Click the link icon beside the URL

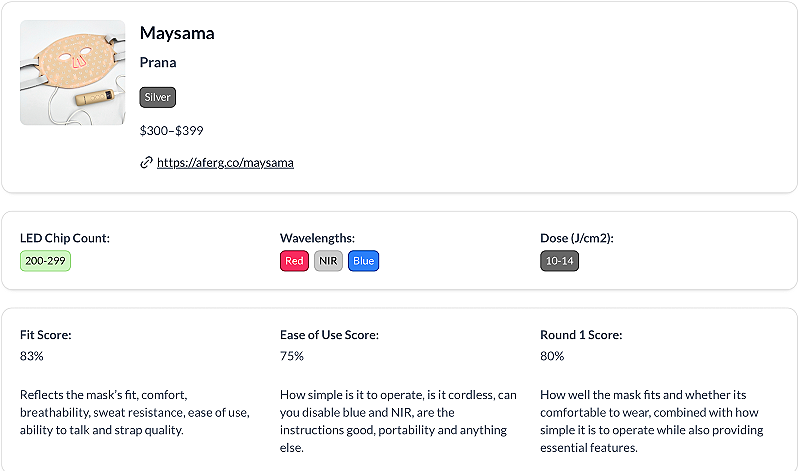click(146, 162)
